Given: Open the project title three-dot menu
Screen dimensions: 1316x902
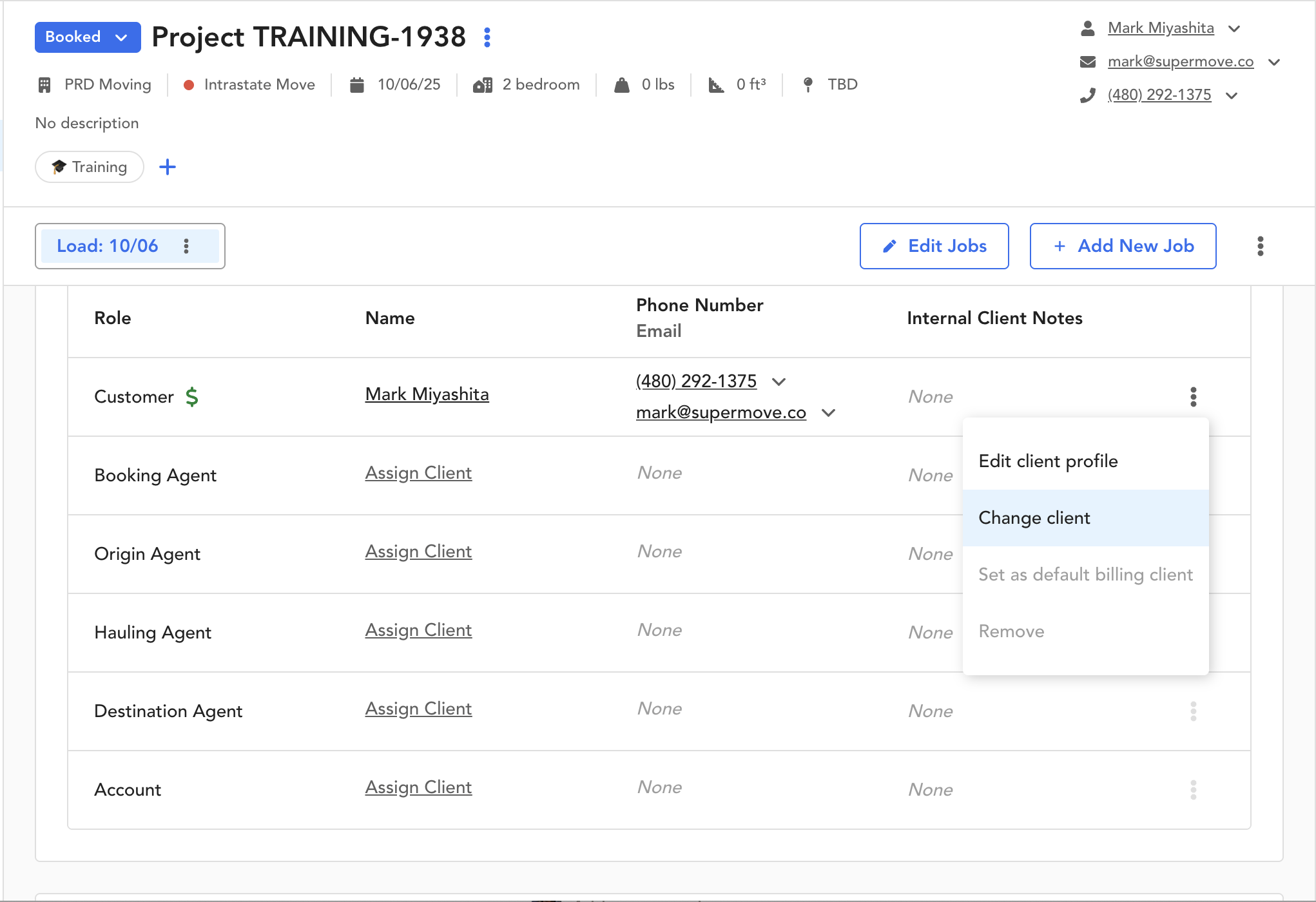Looking at the screenshot, I should coord(487,37).
